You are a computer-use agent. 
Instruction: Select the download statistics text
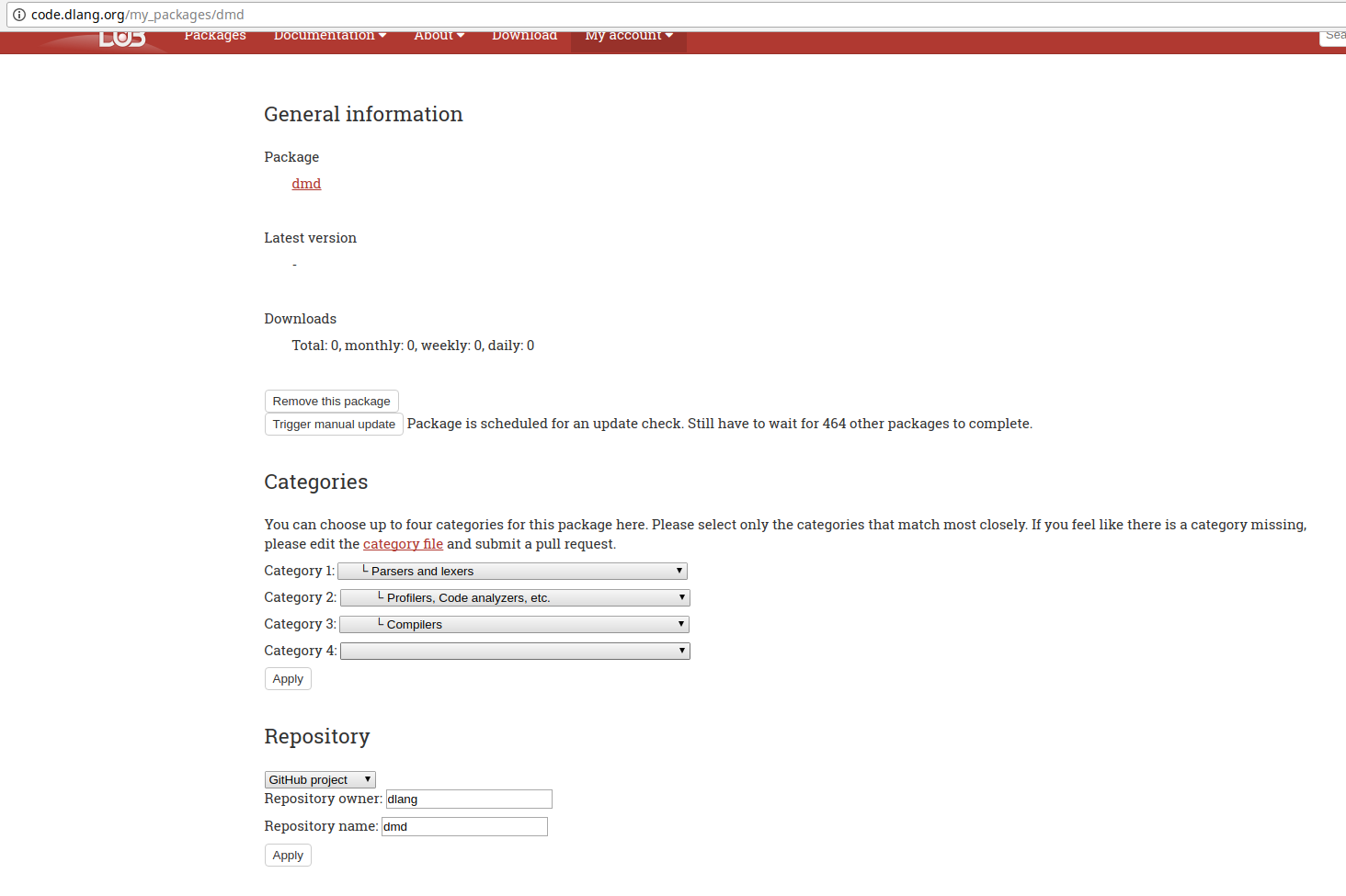tap(413, 346)
